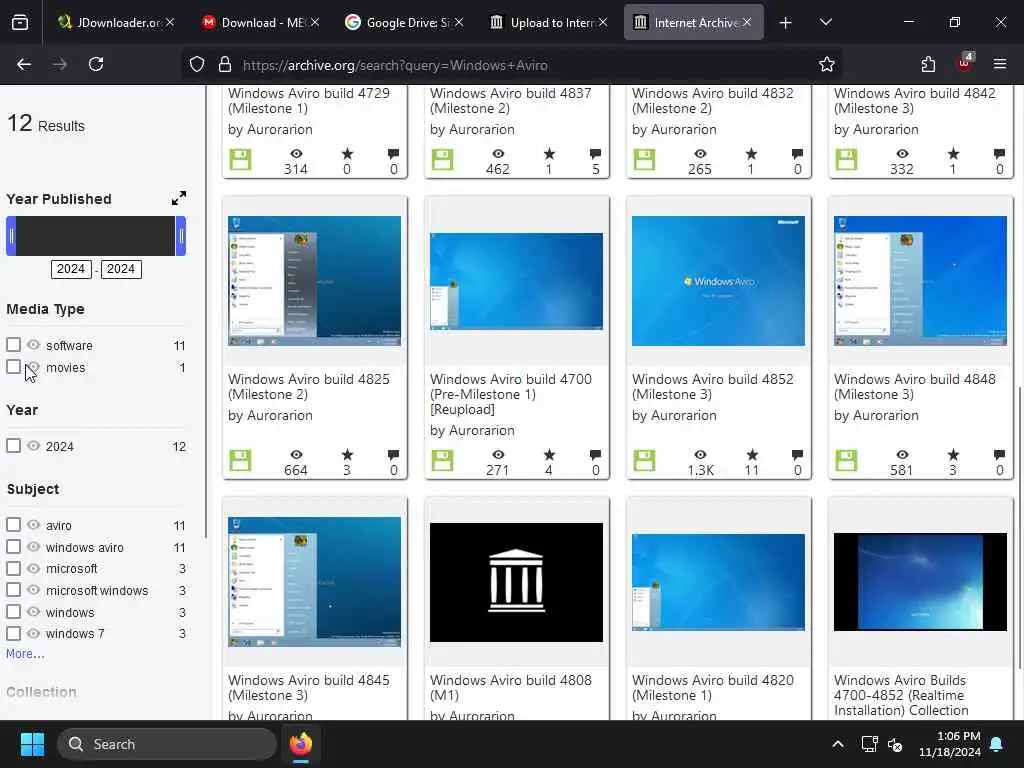The image size is (1024, 768).
Task: Click the shield tracking protection icon
Action: (197, 65)
